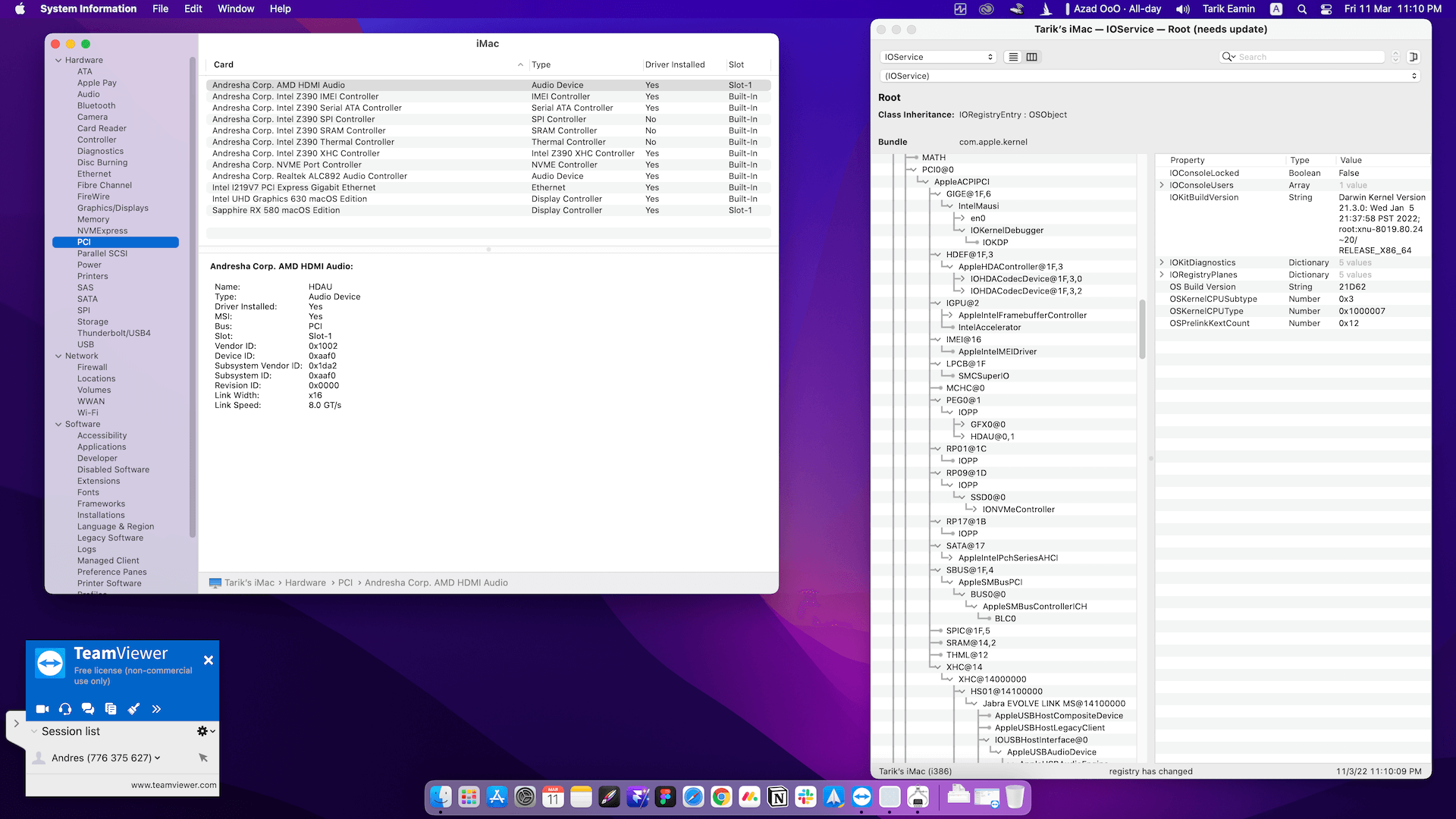Collapse the Software sidebar section
The height and width of the screenshot is (819, 1456).
coord(58,425)
